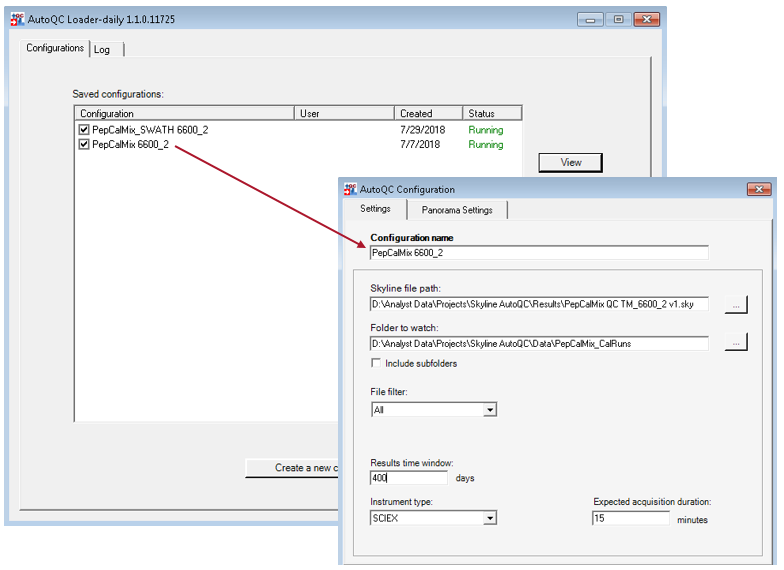Click the Results time window field
Screen dimensions: 784x570
pos(409,478)
